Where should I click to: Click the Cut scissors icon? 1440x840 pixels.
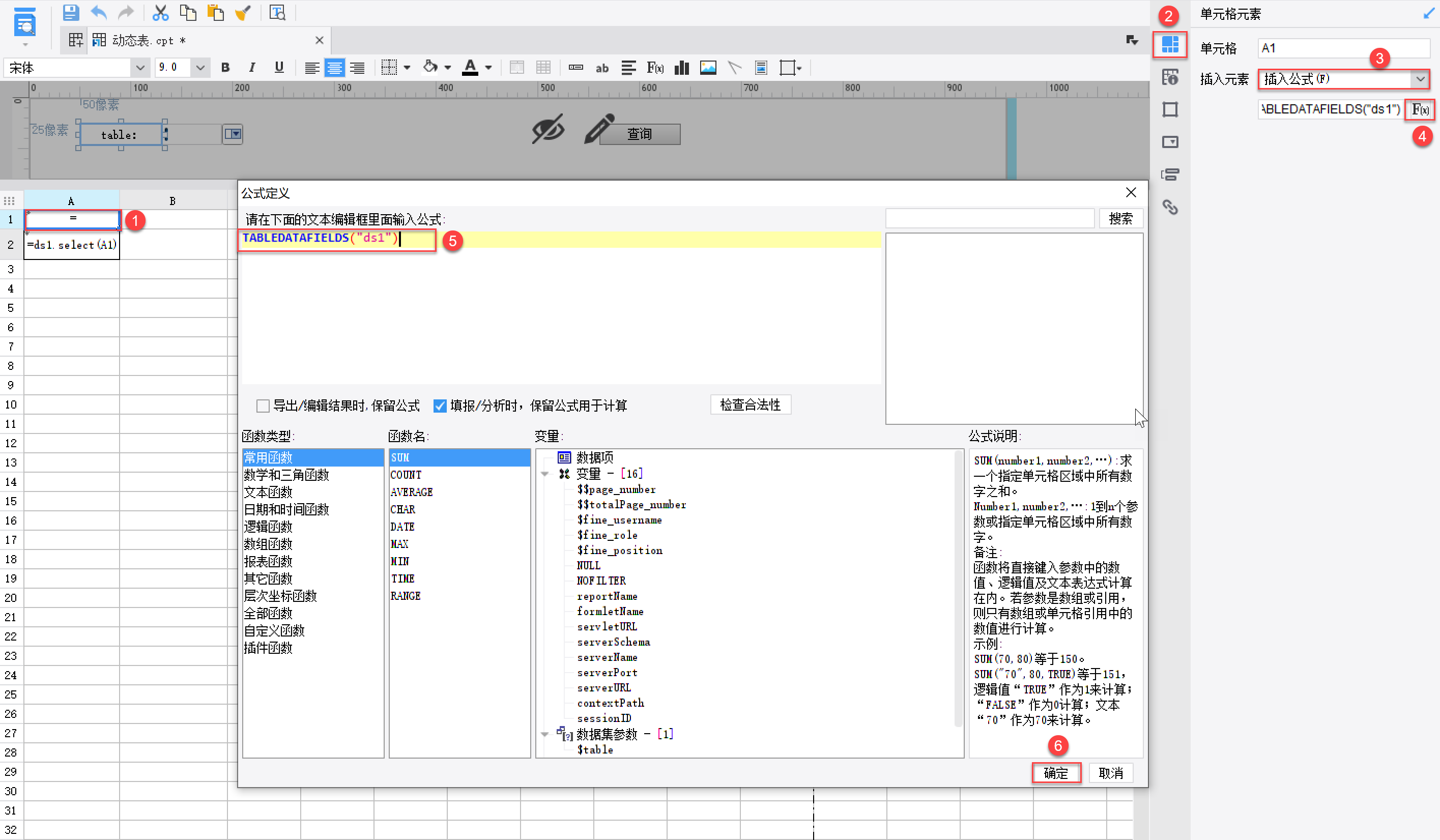pyautogui.click(x=161, y=12)
